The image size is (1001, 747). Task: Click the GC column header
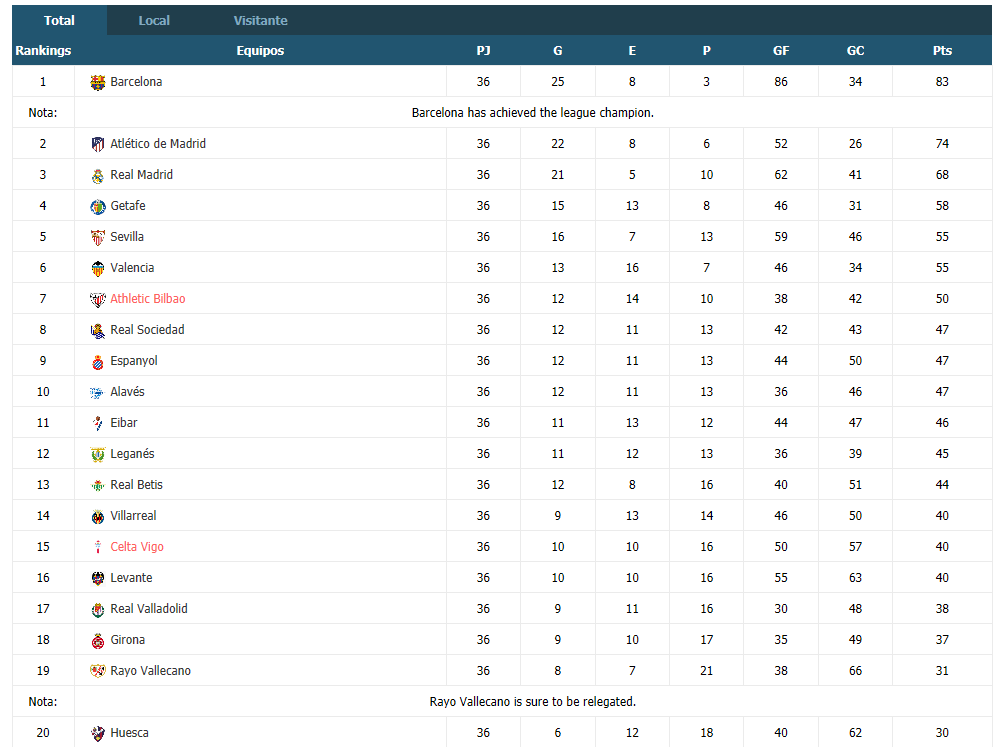click(x=855, y=50)
